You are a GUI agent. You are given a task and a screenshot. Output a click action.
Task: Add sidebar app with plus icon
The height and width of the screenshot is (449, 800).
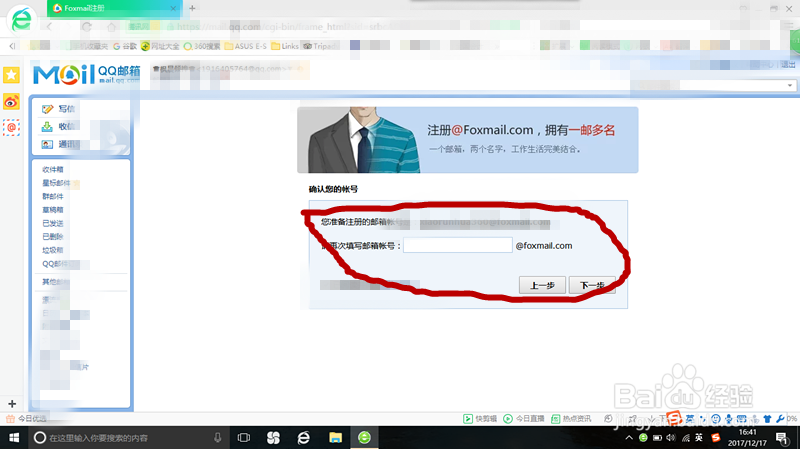(12, 404)
